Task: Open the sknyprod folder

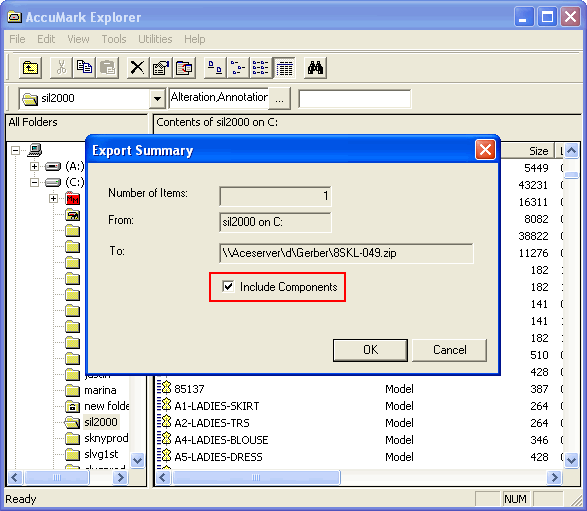Action: (x=97, y=438)
